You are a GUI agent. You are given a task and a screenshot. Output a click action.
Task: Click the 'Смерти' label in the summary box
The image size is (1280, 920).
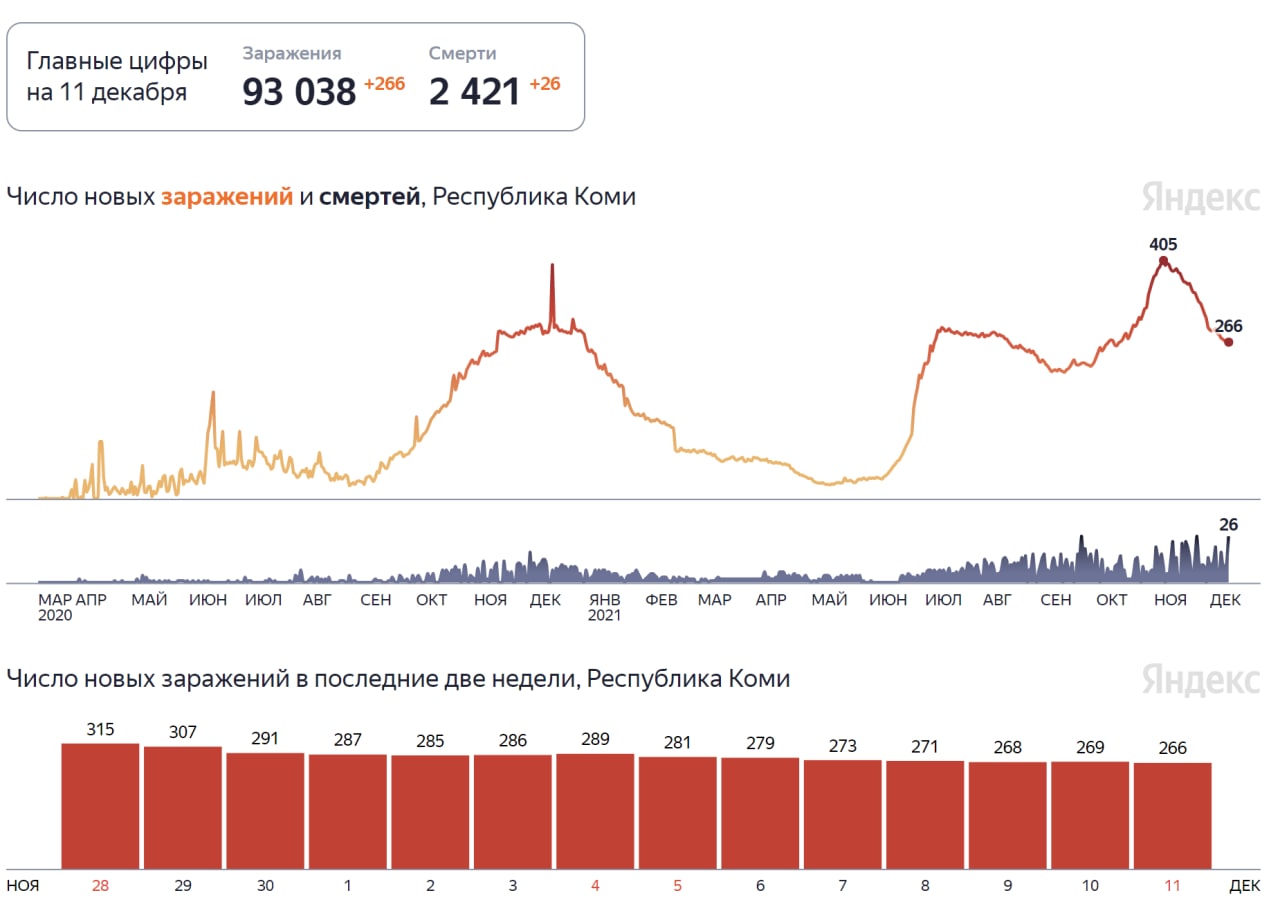[463, 54]
